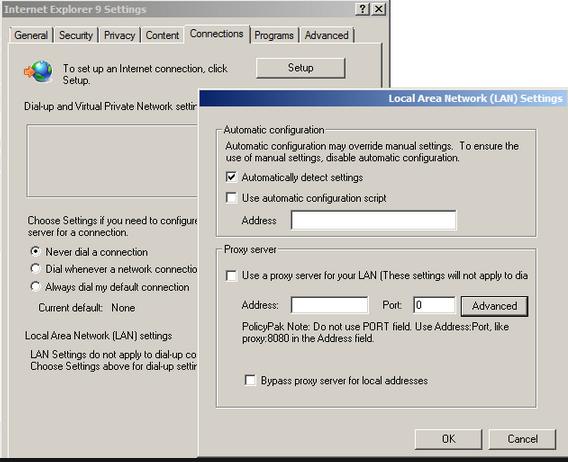Click the Setup button

coord(300,68)
